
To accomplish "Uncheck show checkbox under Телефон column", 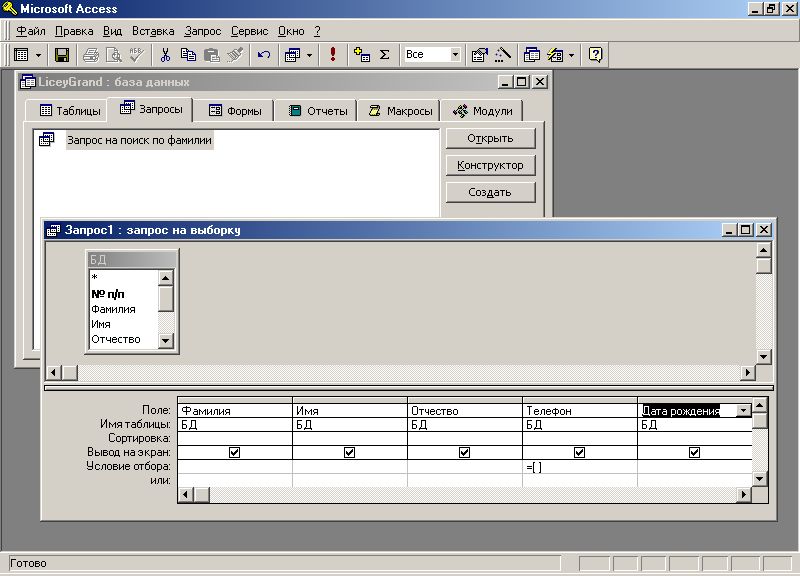I will coord(580,453).
